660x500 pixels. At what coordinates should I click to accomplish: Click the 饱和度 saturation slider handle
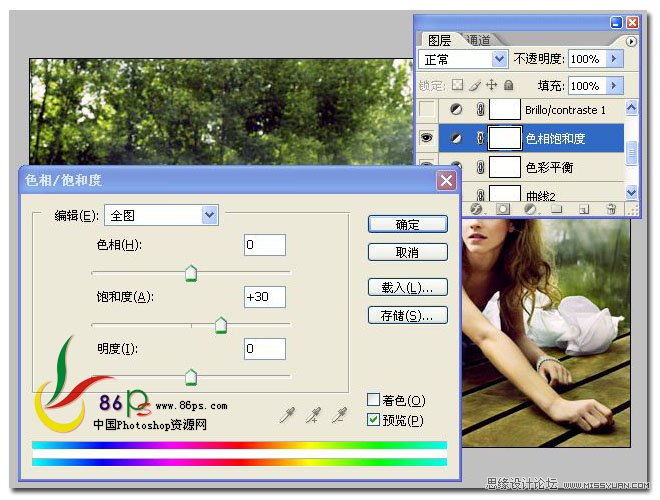(x=221, y=325)
